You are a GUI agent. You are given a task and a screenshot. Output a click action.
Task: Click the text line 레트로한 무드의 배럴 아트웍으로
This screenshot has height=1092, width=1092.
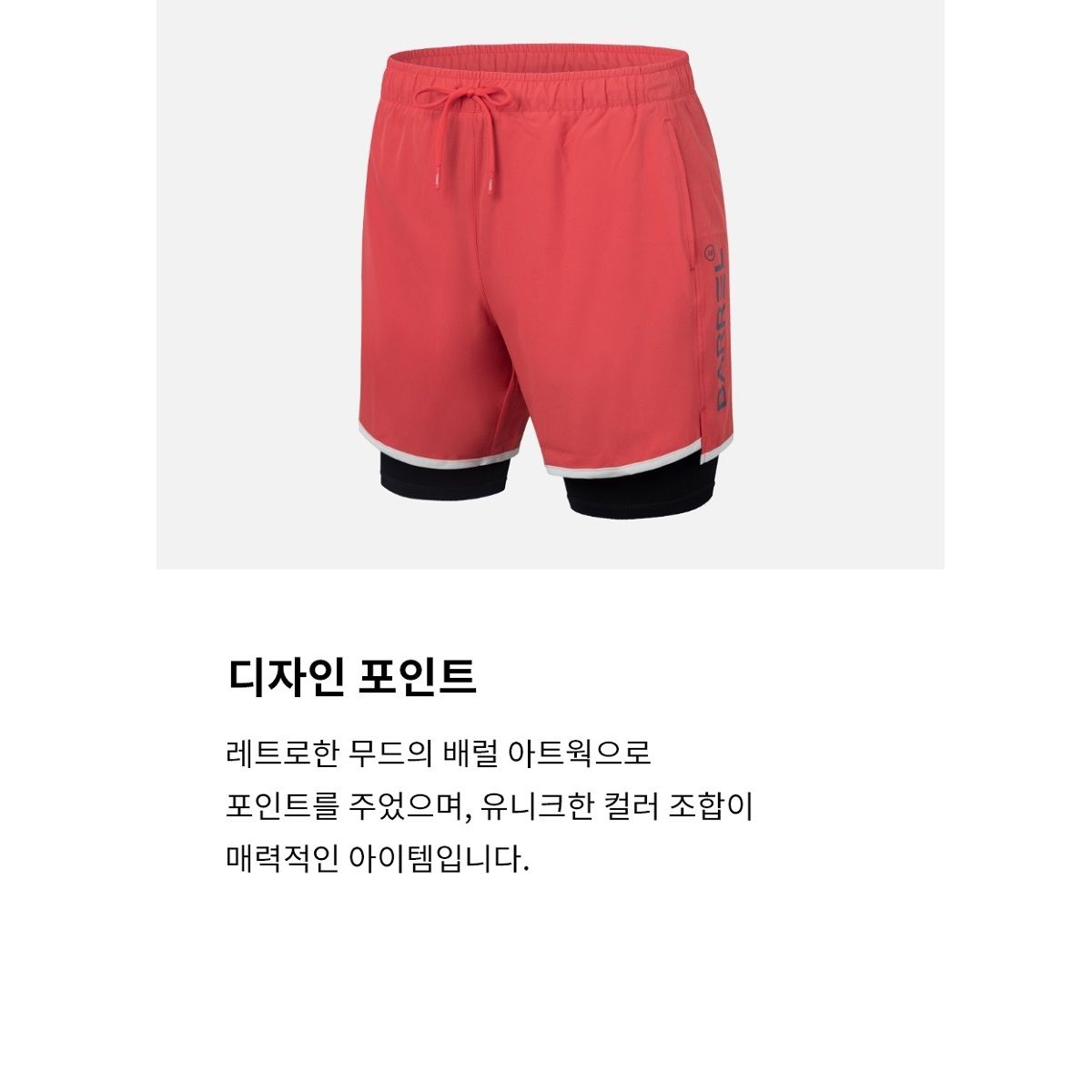point(439,754)
